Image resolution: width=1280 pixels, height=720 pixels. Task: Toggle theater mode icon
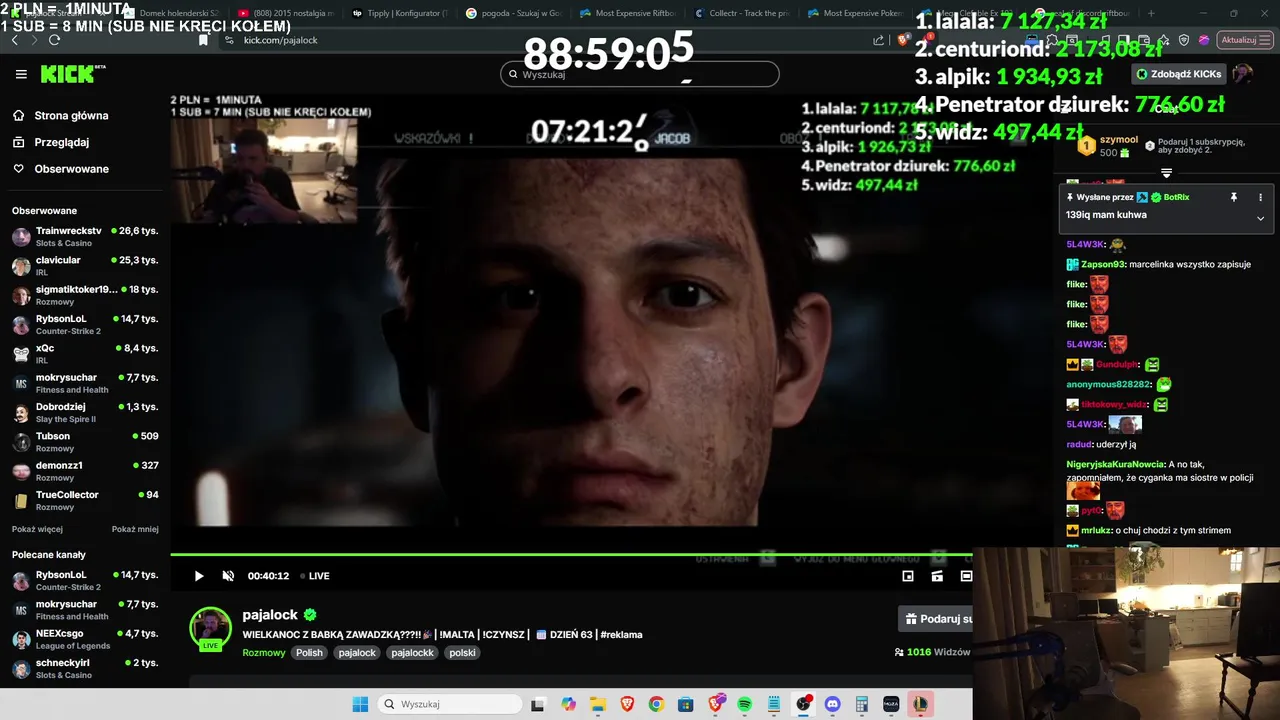(x=966, y=576)
